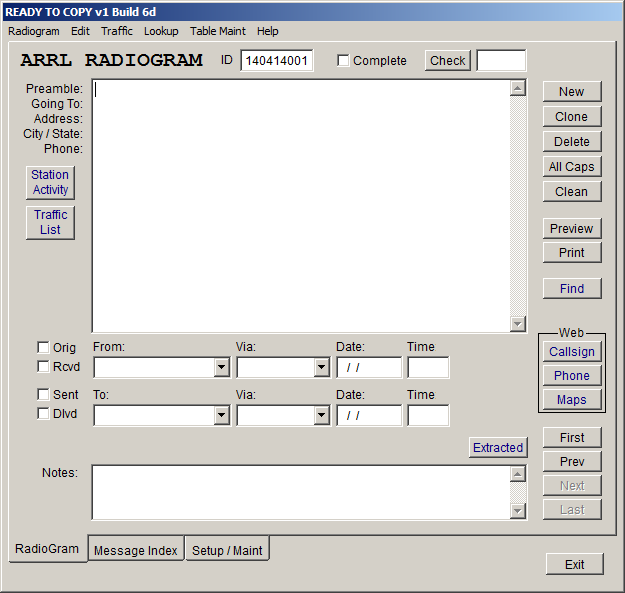Tick the Complete checkbox
This screenshot has height=593, width=625.
343,61
